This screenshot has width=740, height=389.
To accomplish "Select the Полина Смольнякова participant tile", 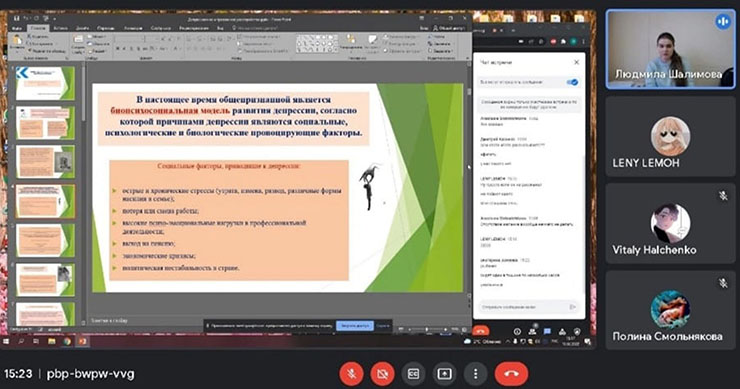I will pyautogui.click(x=671, y=310).
